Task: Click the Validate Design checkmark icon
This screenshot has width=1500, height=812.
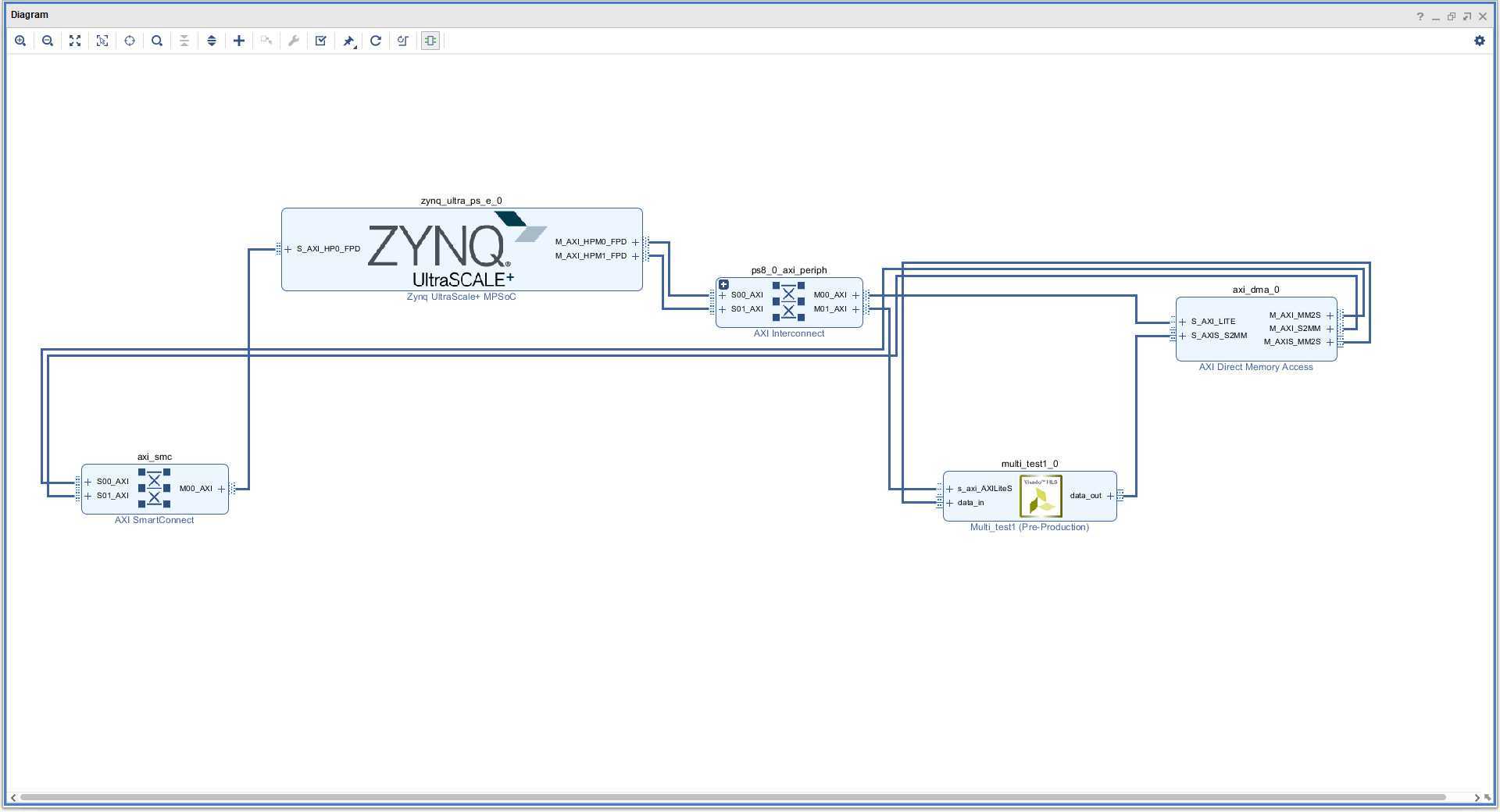Action: point(321,41)
